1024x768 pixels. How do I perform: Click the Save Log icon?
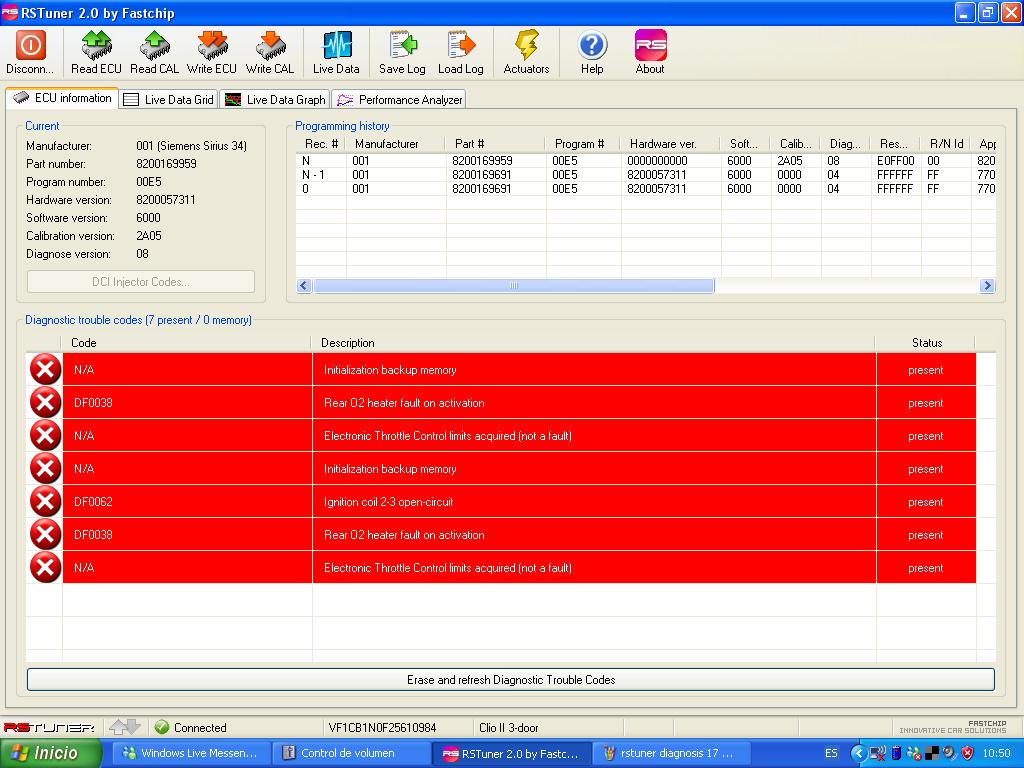402,46
